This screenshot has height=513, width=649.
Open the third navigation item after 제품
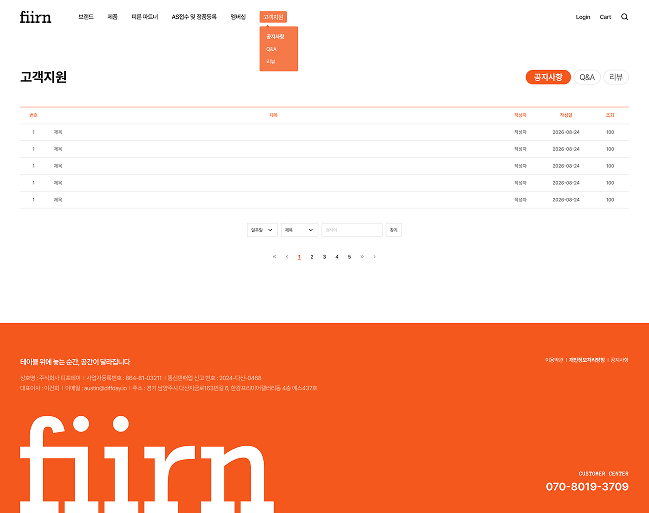pyautogui.click(x=145, y=17)
